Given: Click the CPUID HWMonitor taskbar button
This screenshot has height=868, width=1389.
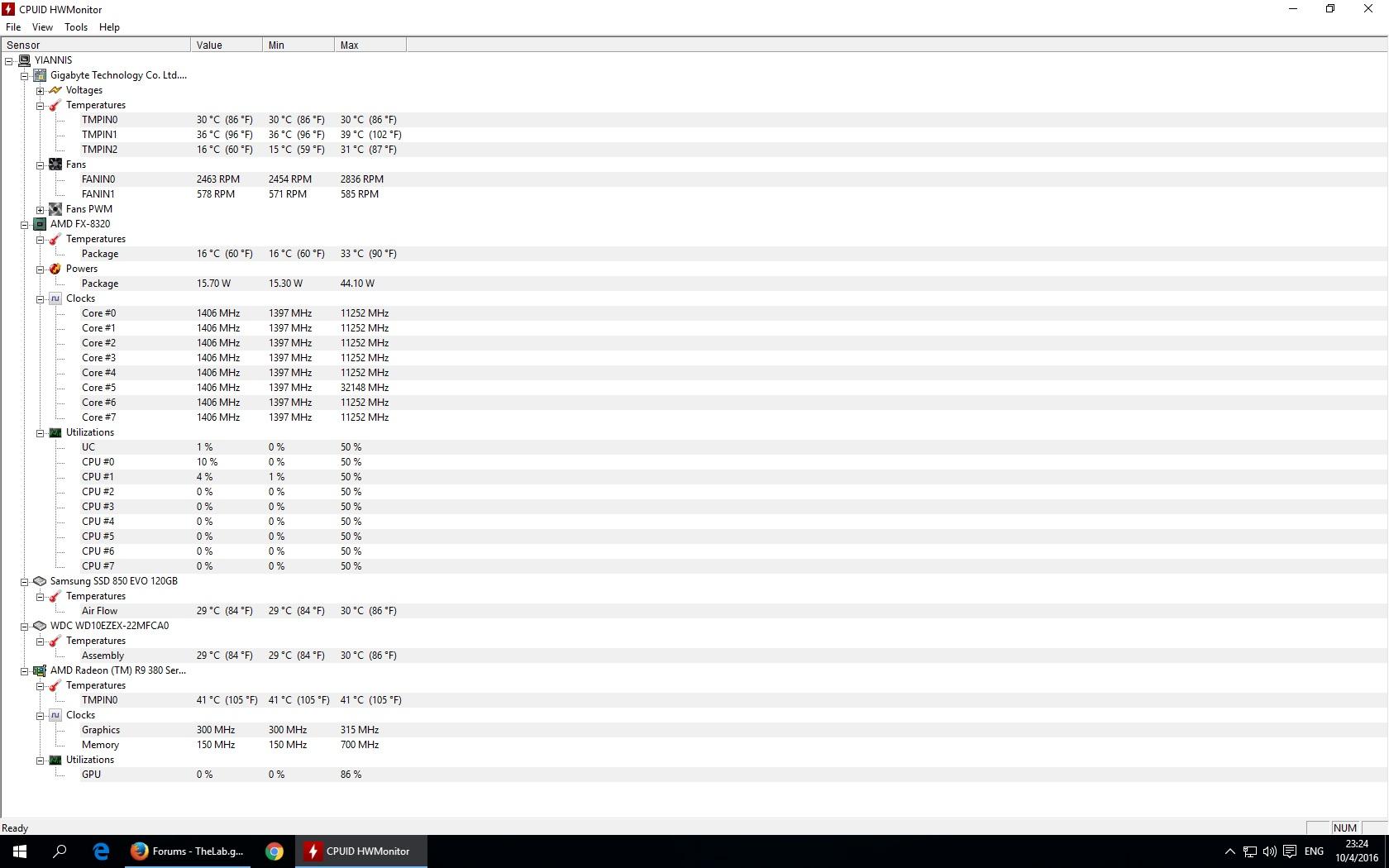Looking at the screenshot, I should [361, 851].
